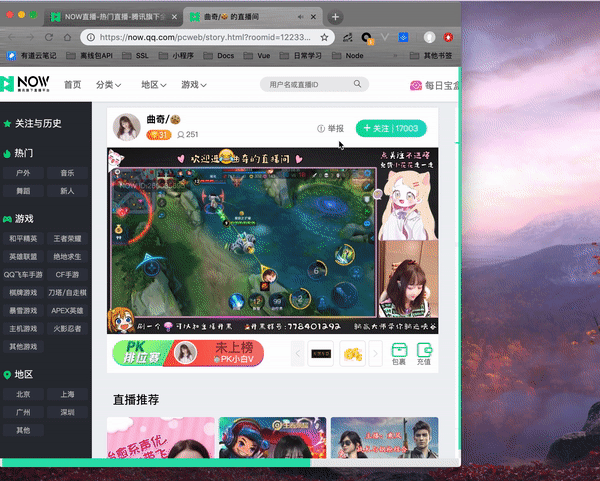600x481 pixels.
Task: Open the Node bookmark folder
Action: tap(347, 55)
